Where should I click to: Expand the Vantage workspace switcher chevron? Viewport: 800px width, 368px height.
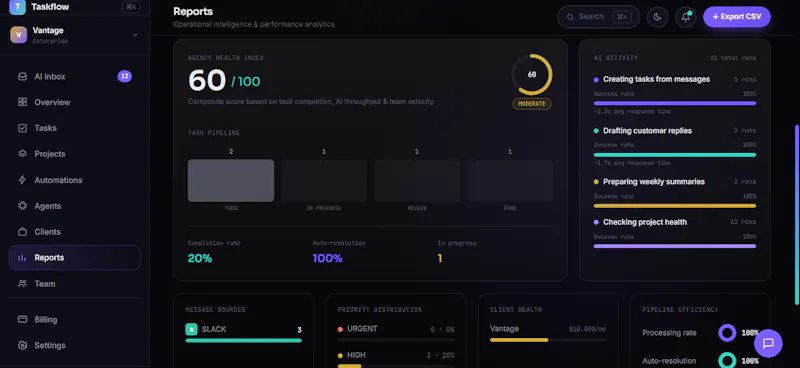pos(135,35)
